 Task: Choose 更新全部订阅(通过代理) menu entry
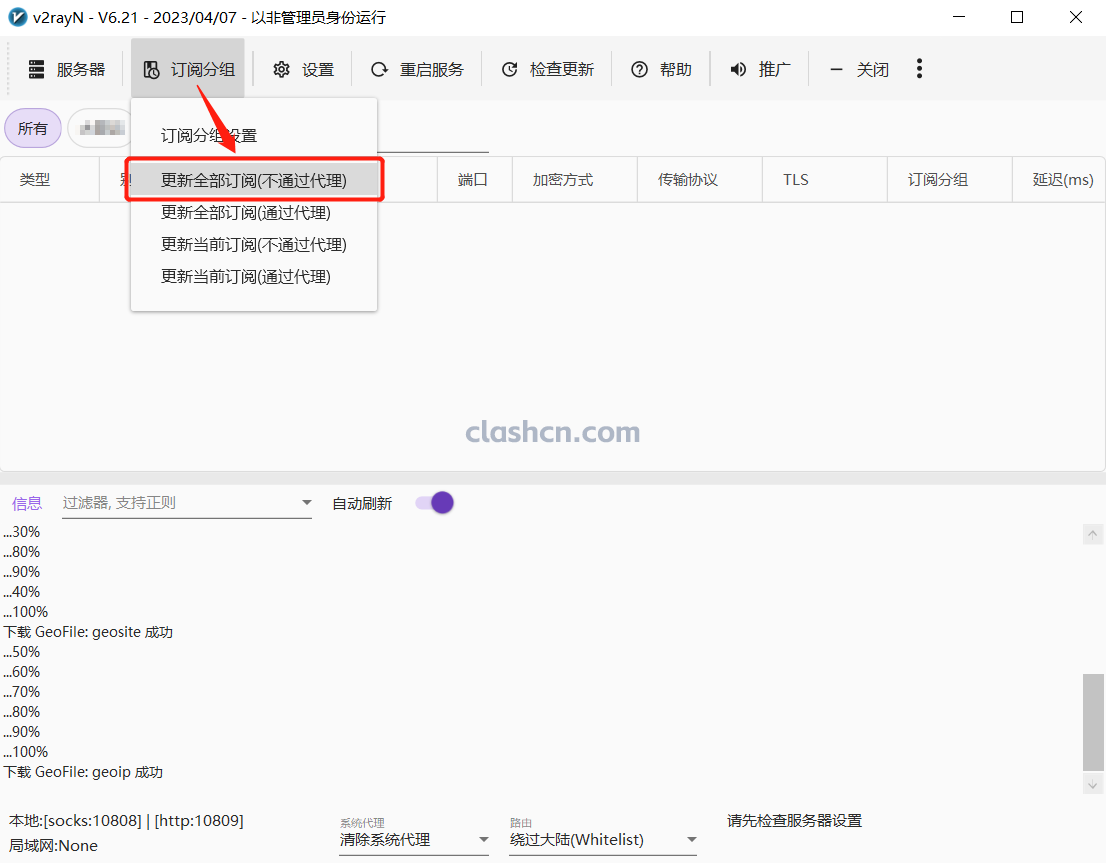click(x=254, y=212)
